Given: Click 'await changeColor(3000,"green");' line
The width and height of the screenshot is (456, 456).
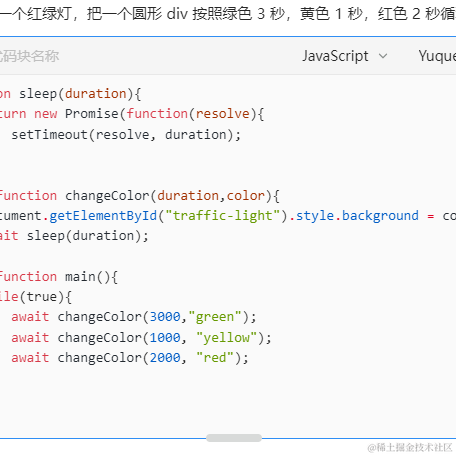Looking at the screenshot, I should click(x=134, y=317).
